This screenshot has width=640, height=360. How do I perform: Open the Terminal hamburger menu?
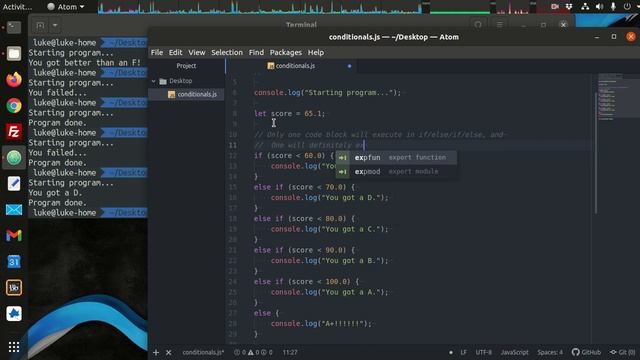point(500,25)
